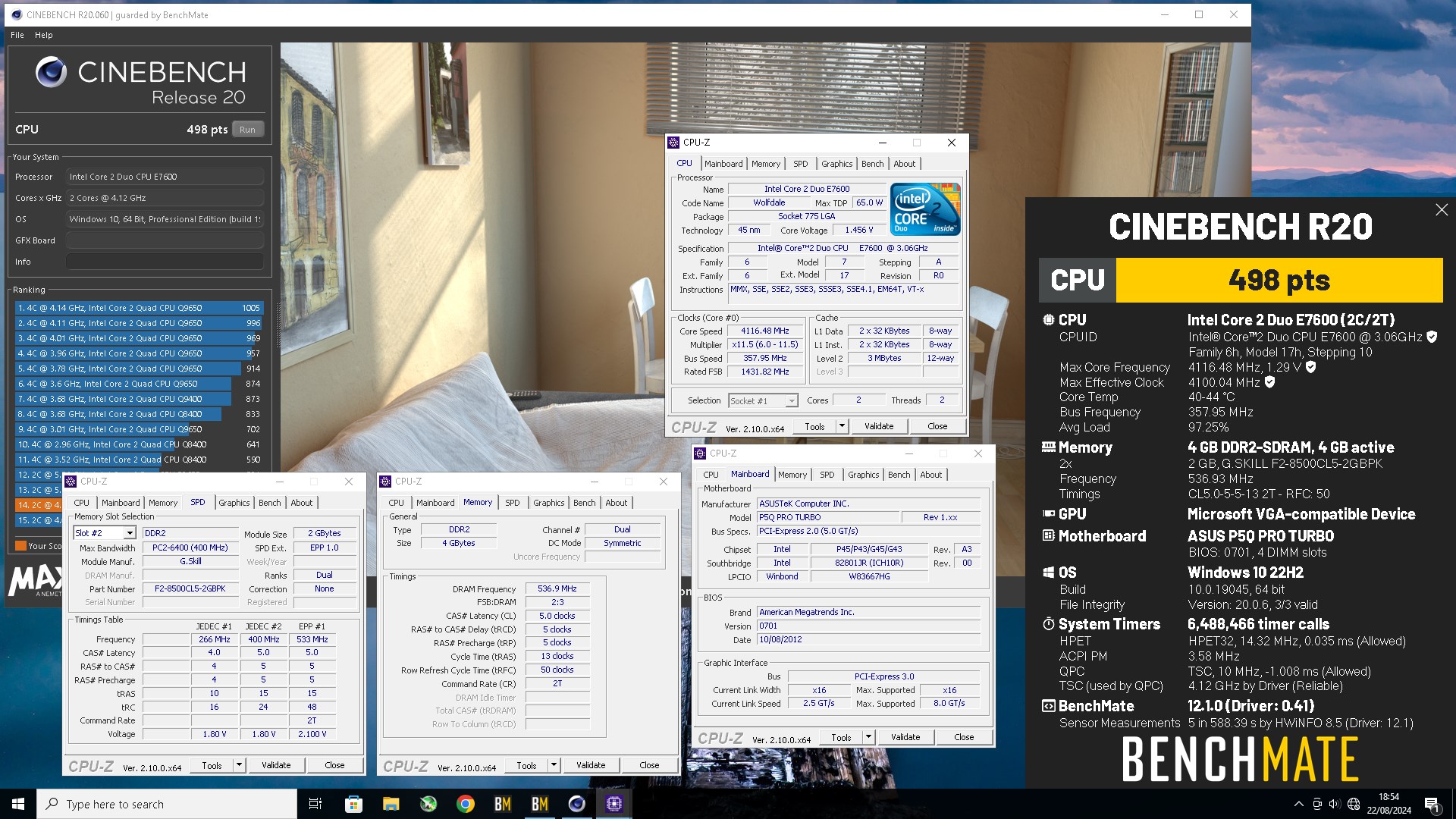This screenshot has height=819, width=1456.
Task: Click verification shield beside Max Effective Clock
Action: point(1269,382)
